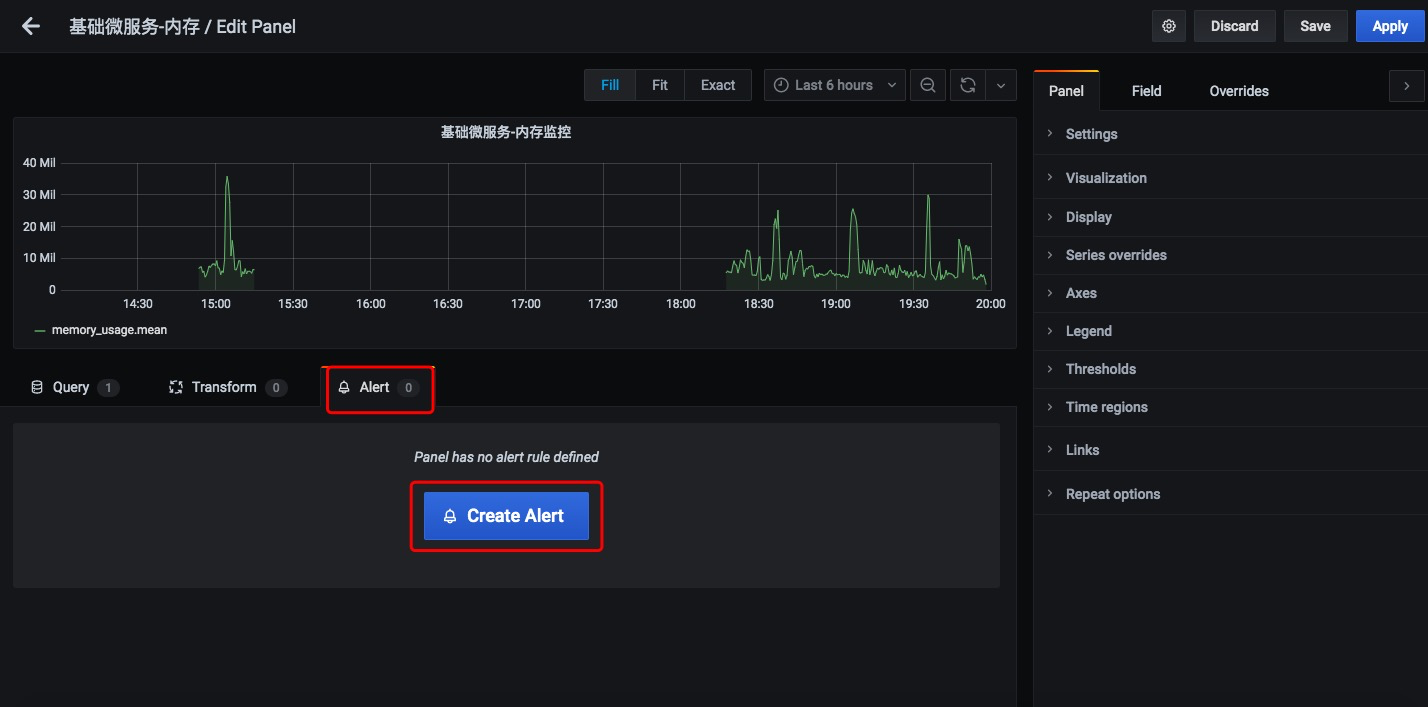This screenshot has width=1428, height=707.
Task: Refresh the dashboard with the refresh icon
Action: point(968,85)
